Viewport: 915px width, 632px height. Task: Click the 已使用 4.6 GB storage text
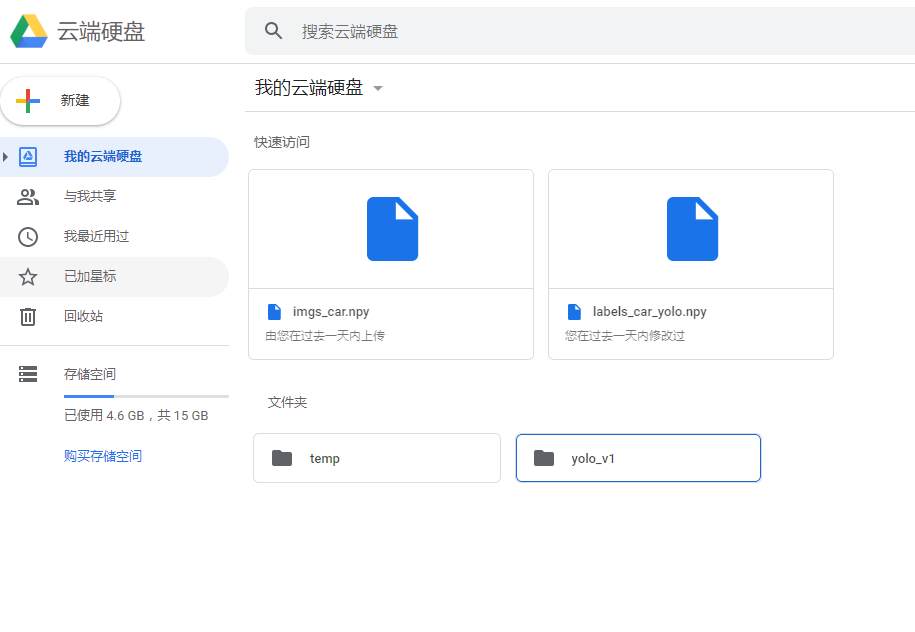pos(136,415)
